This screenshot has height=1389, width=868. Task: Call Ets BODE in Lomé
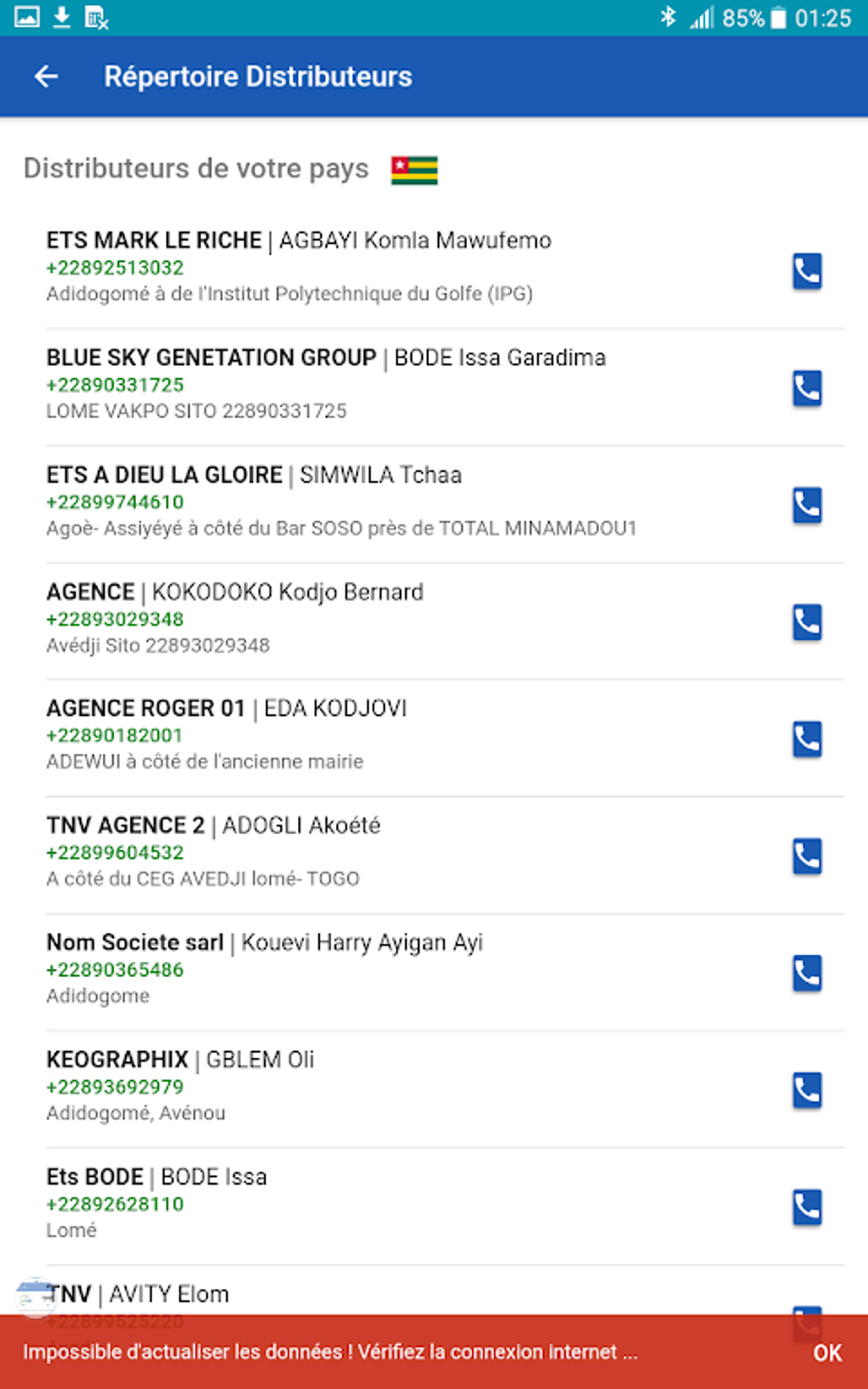807,1207
